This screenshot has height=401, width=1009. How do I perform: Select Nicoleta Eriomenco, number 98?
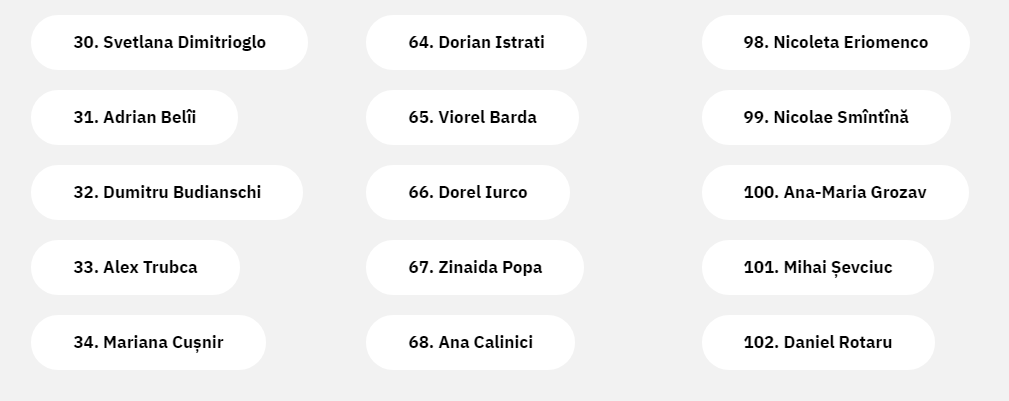pyautogui.click(x=835, y=42)
